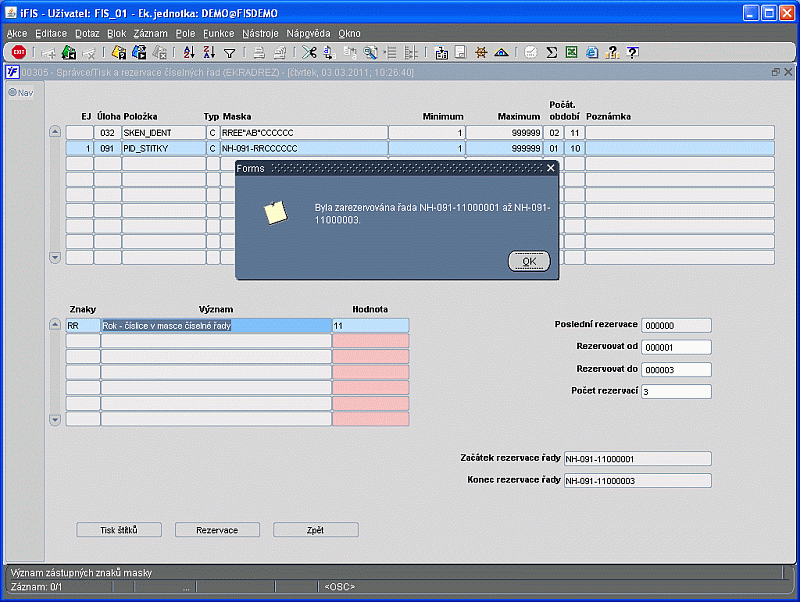The width and height of the screenshot is (800, 602).
Task: Click the 'Rok - číslice v masce číselné řady' cell
Action: (216, 325)
